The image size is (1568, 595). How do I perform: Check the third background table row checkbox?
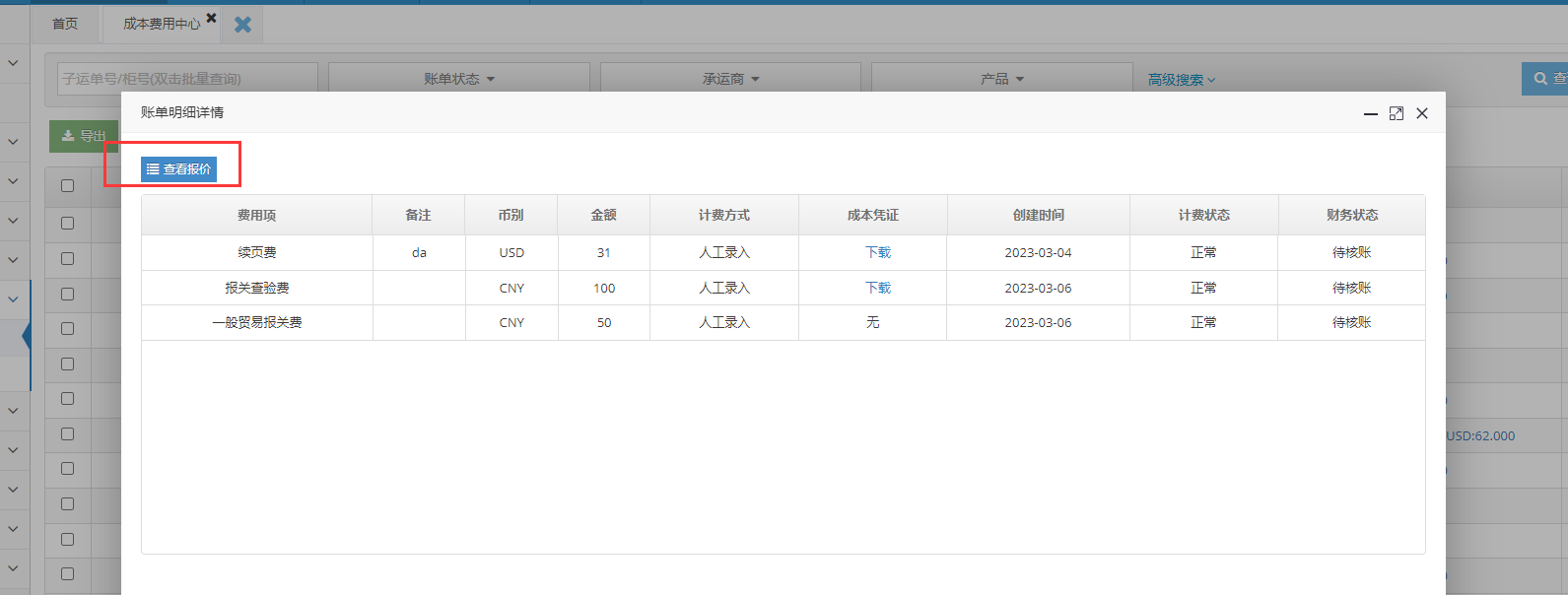(x=67, y=294)
